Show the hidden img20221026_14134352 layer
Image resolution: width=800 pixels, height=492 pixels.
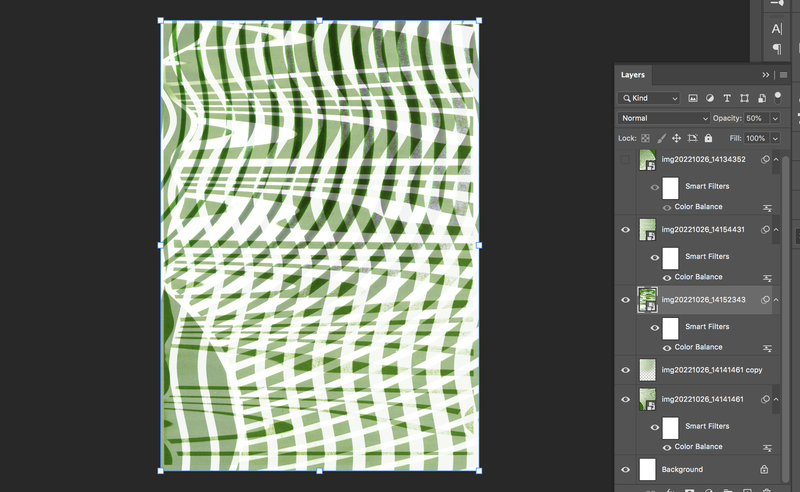(x=625, y=160)
